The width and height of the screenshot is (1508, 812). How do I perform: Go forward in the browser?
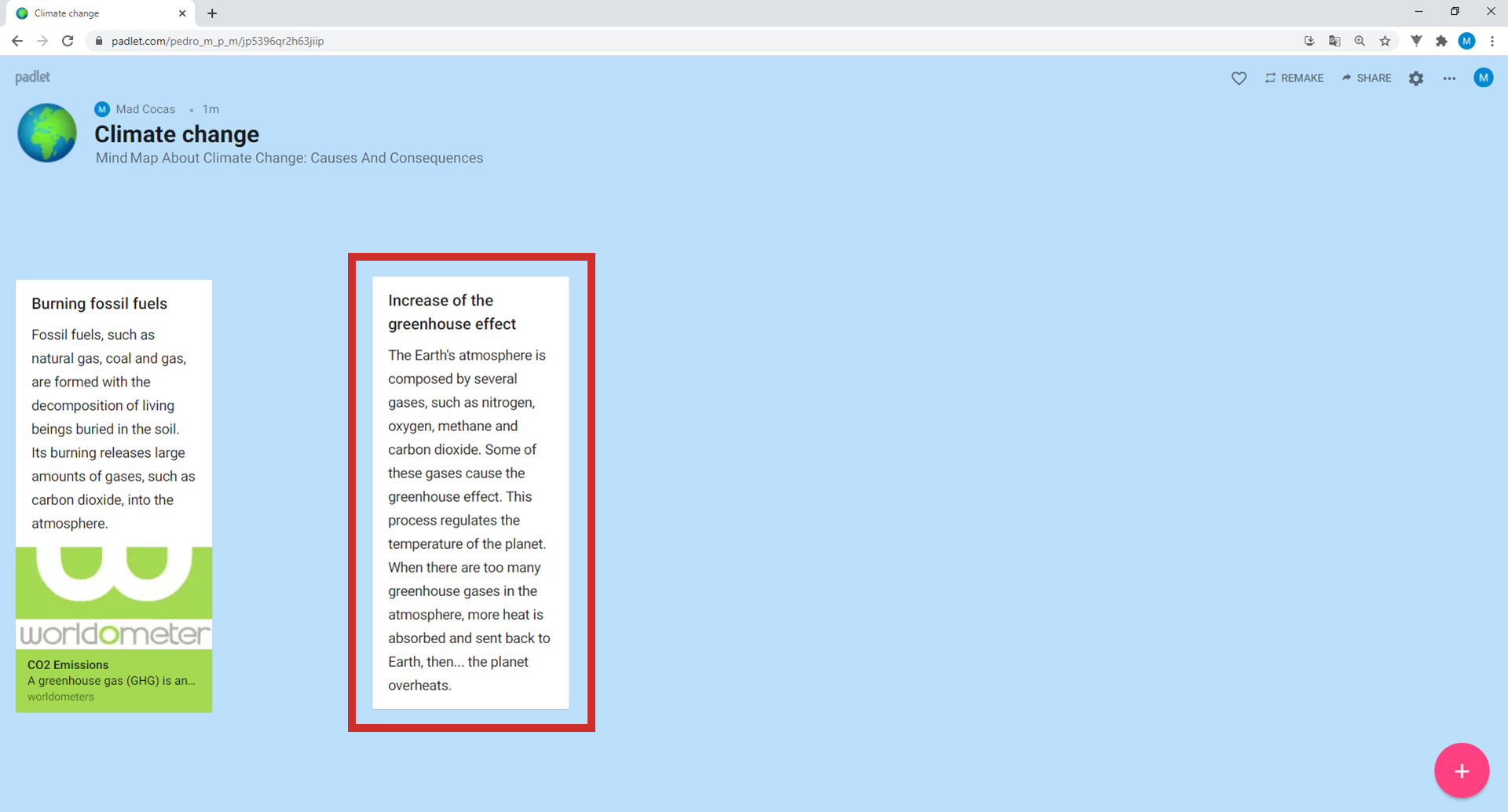[x=42, y=41]
